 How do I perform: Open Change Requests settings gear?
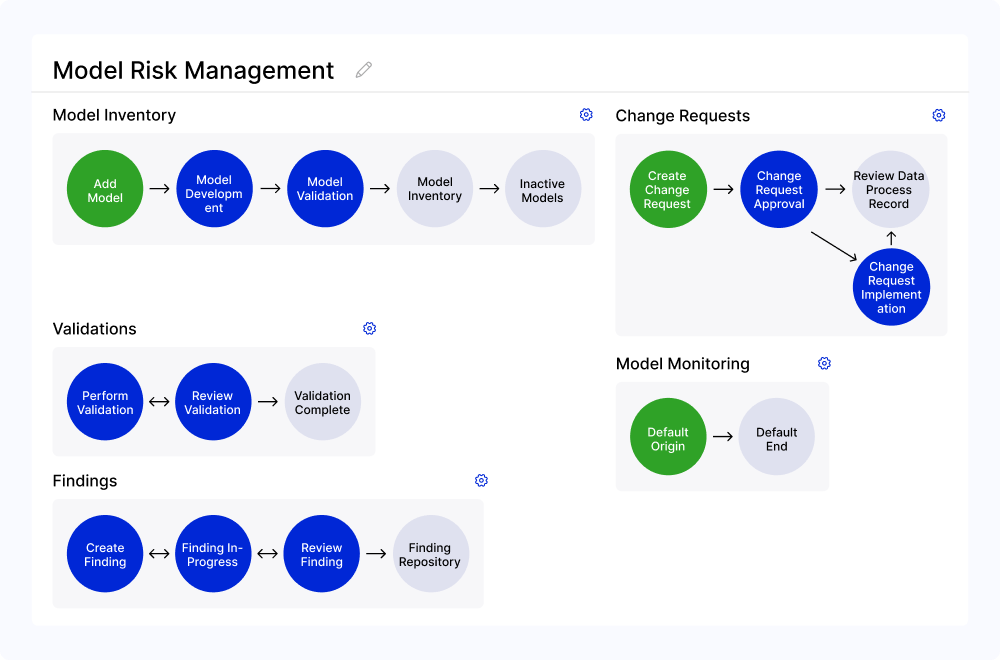(939, 115)
